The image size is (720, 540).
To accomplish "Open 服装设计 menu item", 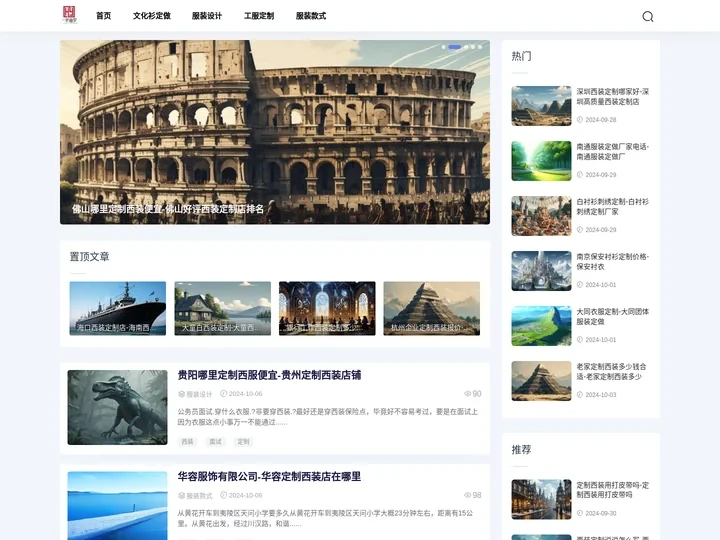I will (207, 16).
